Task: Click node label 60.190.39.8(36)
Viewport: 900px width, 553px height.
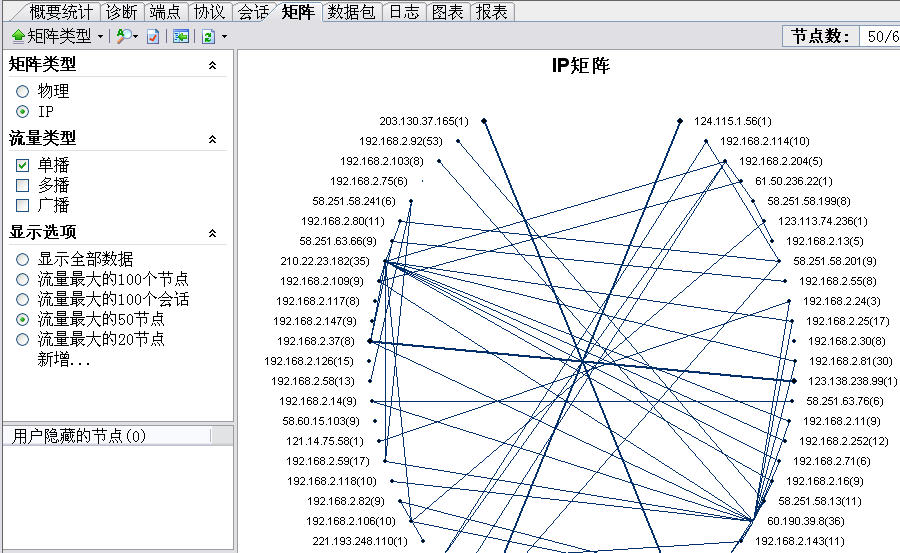Action: point(805,521)
